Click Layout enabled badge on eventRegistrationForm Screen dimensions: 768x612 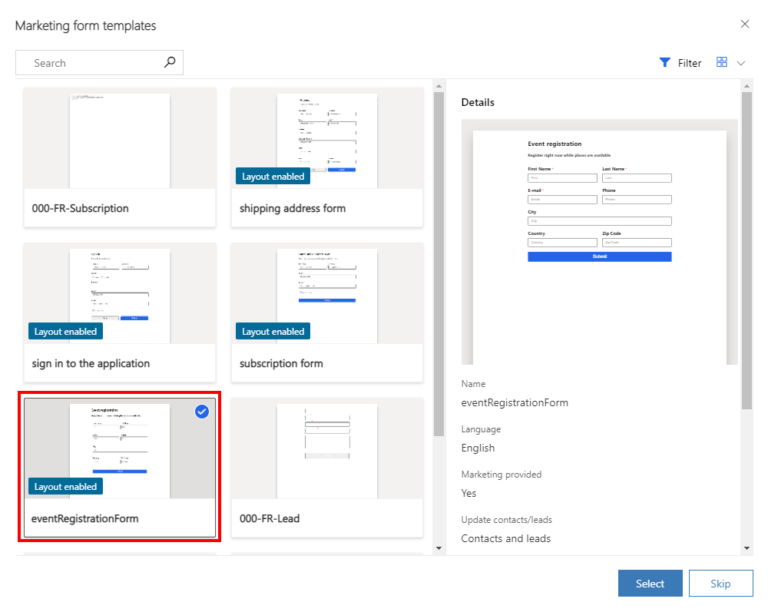click(x=66, y=487)
